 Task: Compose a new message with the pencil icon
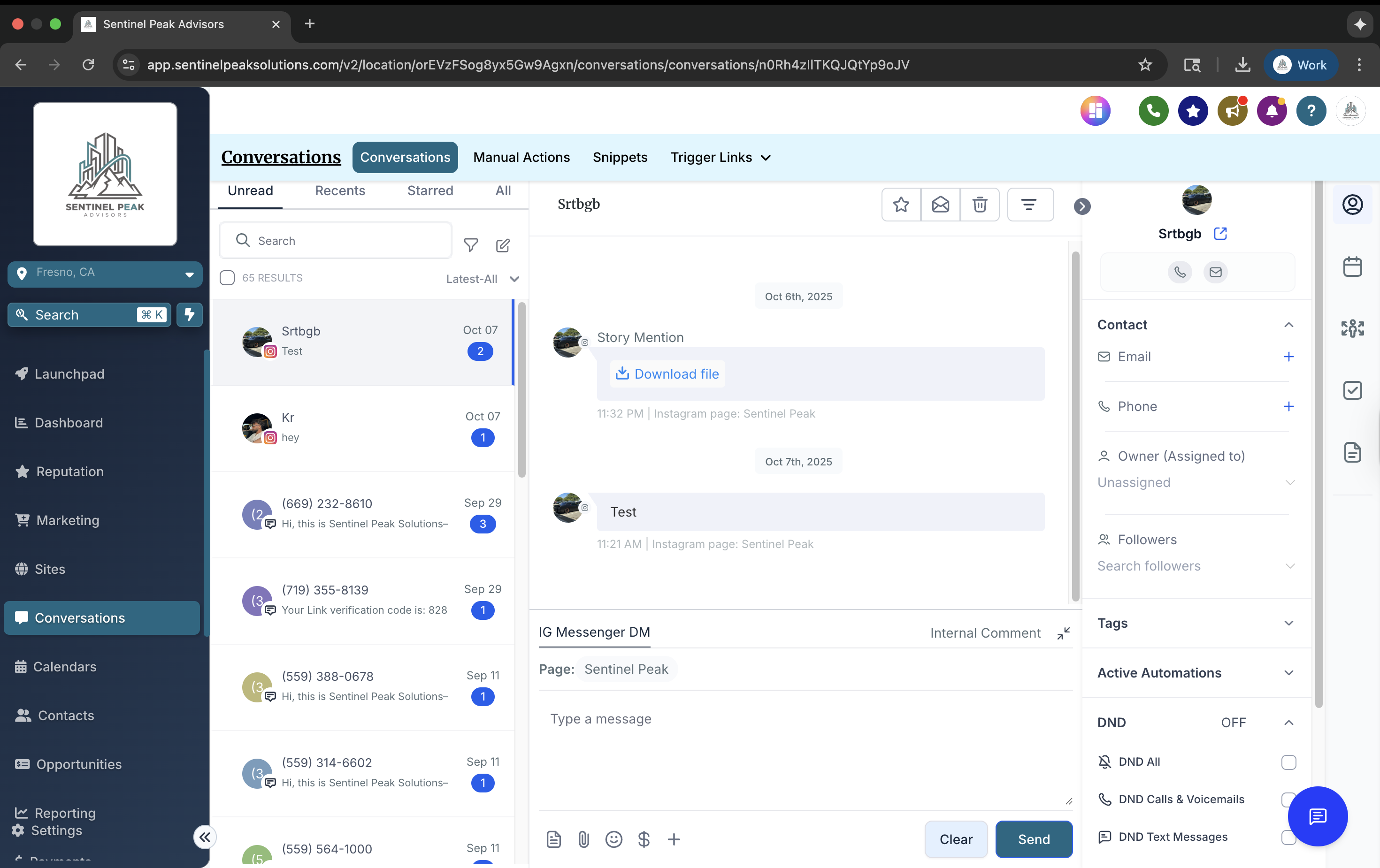click(503, 245)
